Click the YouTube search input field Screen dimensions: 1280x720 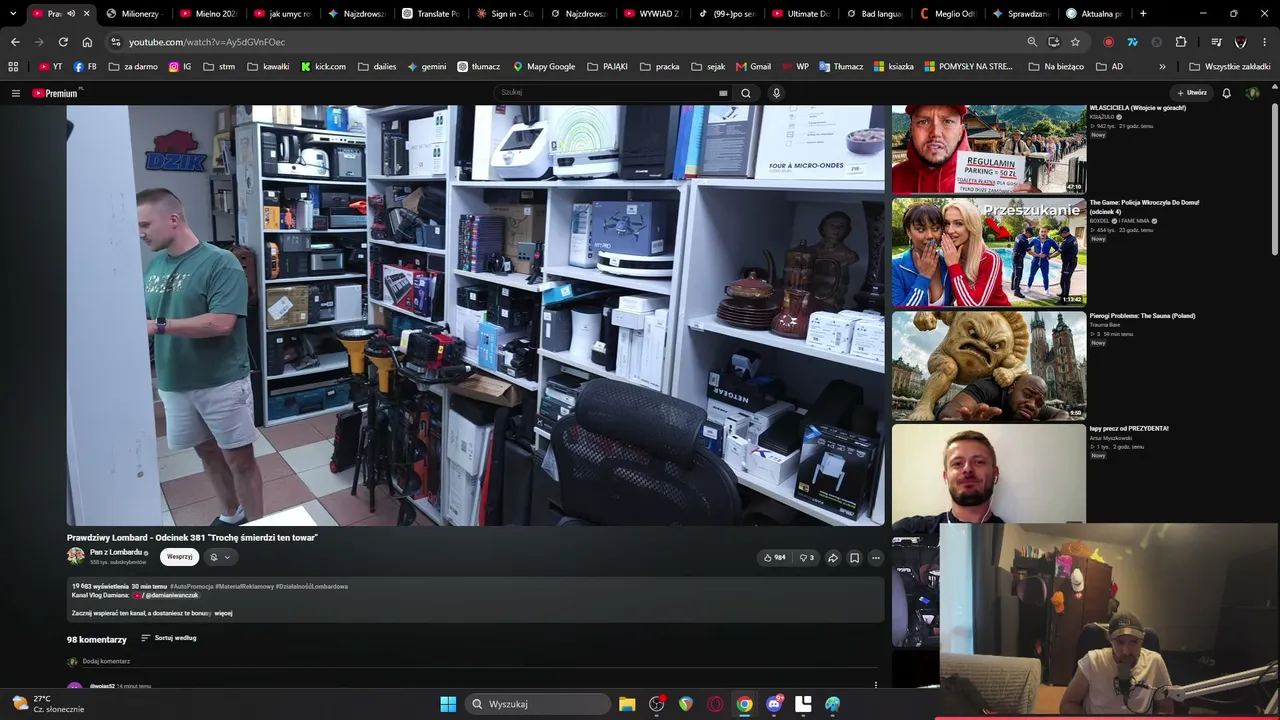(x=612, y=93)
